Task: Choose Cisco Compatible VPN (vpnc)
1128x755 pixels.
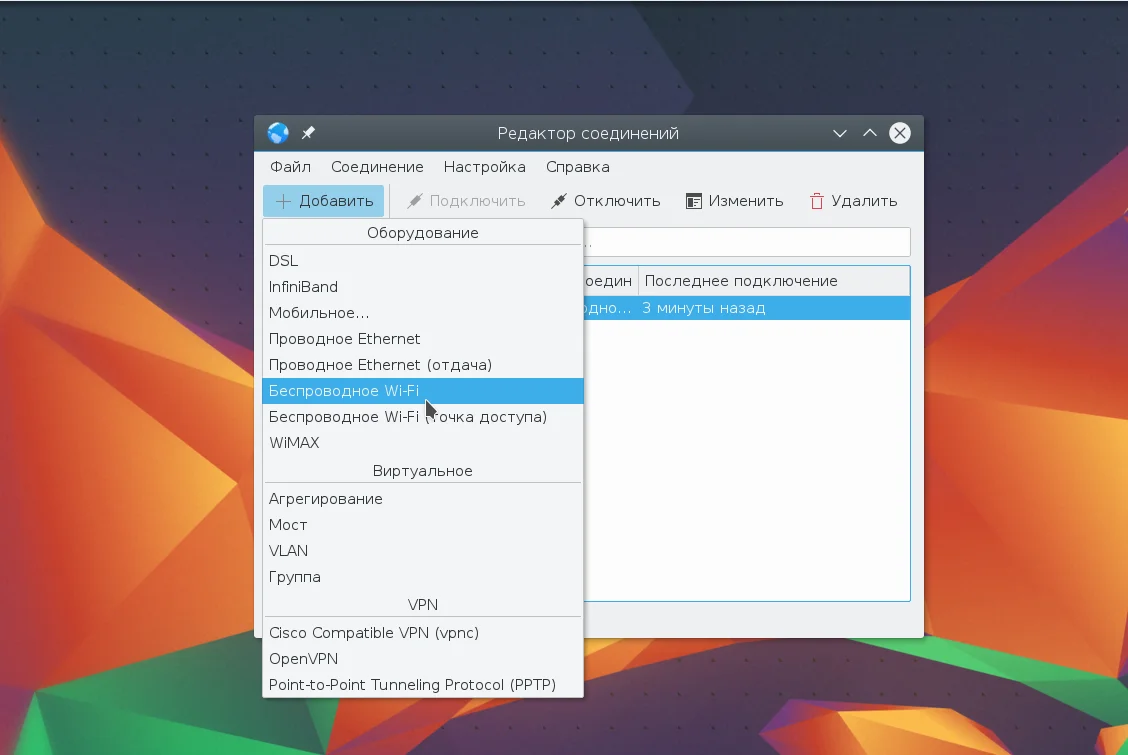Action: coord(423,633)
